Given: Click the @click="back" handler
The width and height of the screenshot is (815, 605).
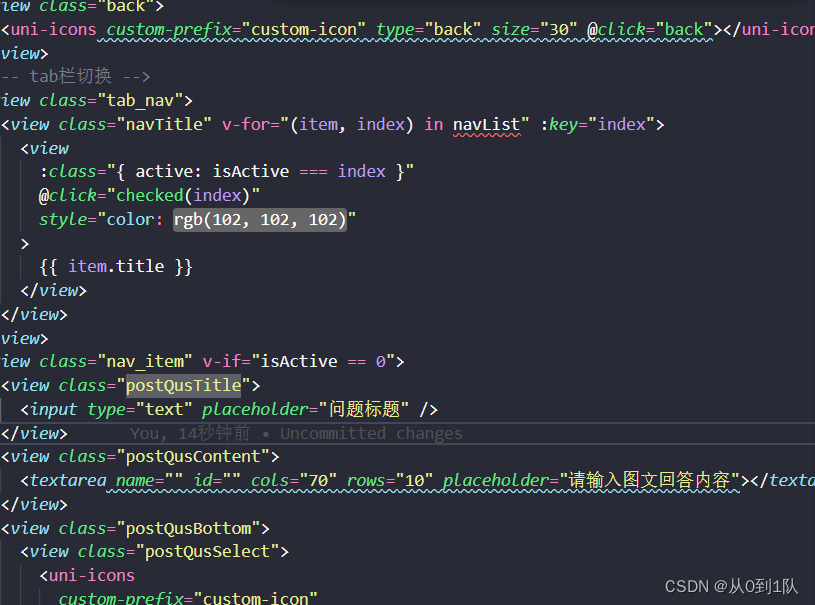Looking at the screenshot, I should click(x=650, y=30).
